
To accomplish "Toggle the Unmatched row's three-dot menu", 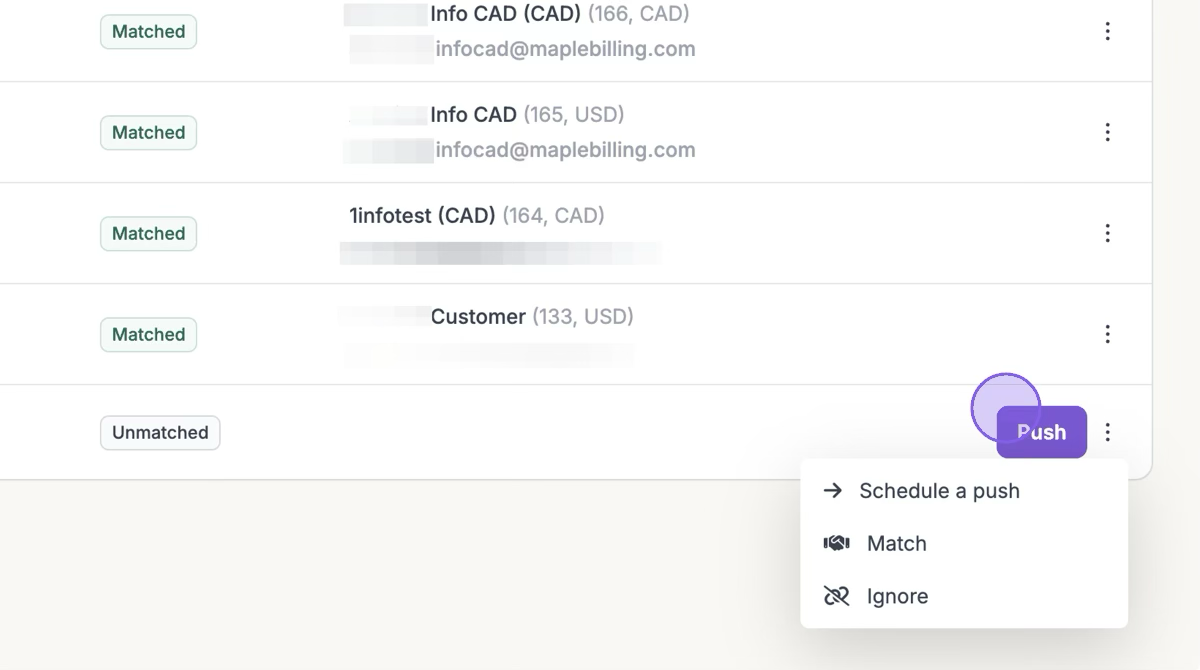I will 1107,432.
